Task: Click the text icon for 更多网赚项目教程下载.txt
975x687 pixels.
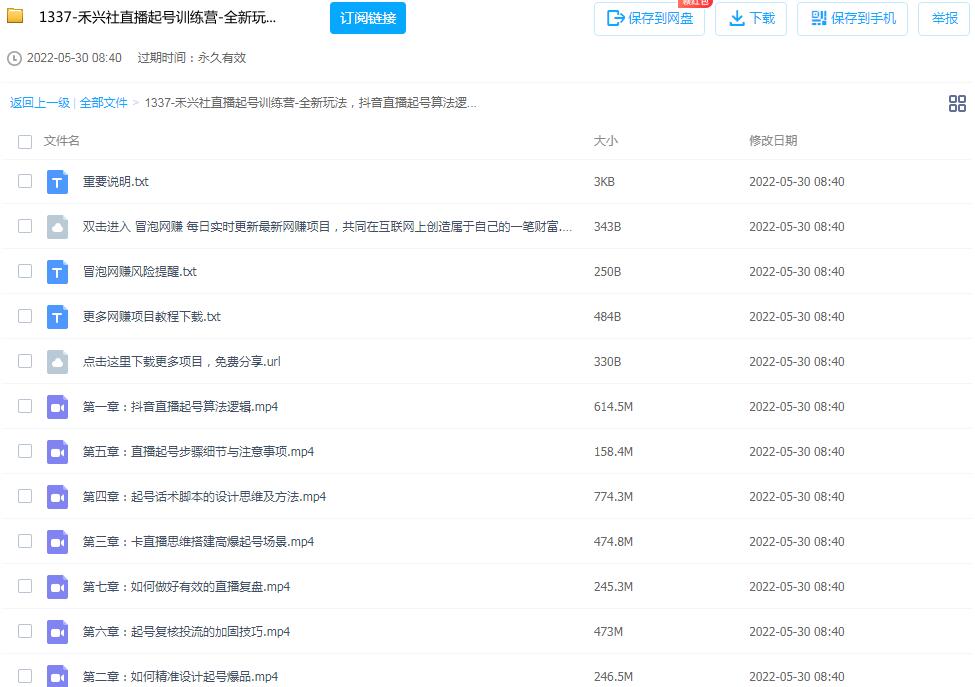Action: (57, 317)
